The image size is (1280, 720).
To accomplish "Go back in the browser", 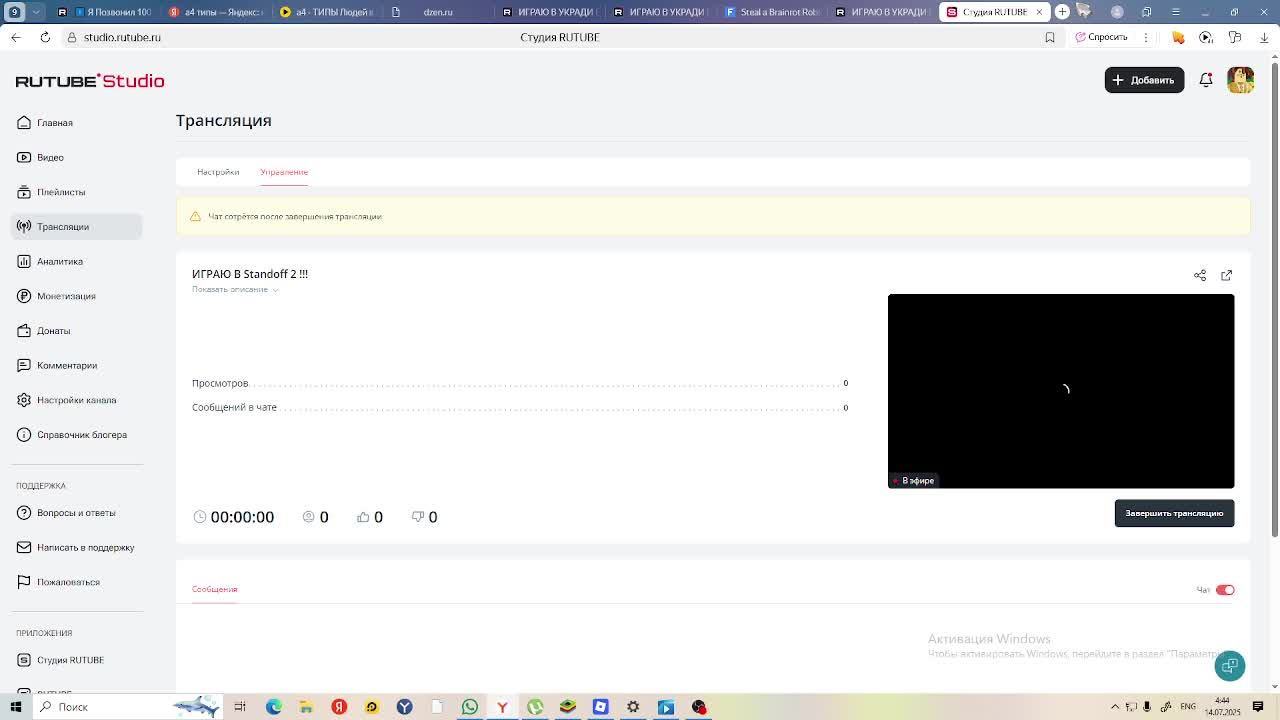I will [16, 37].
